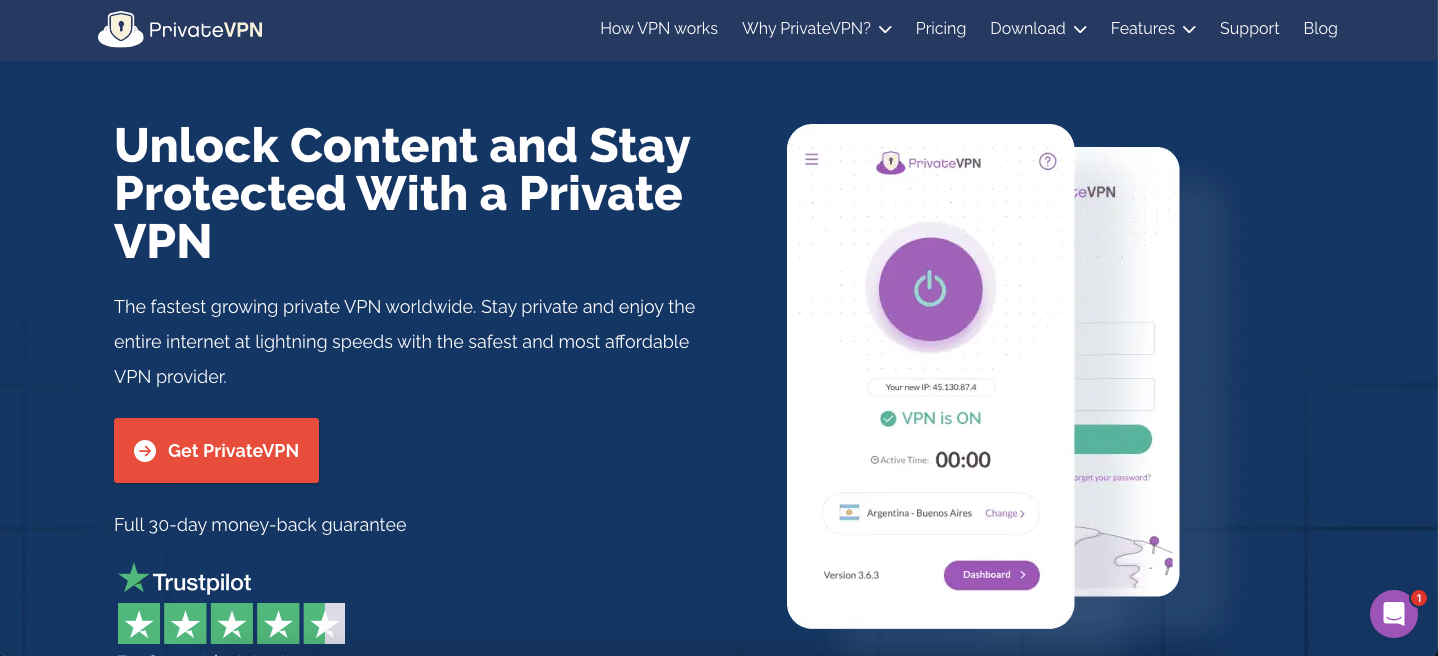Image resolution: width=1438 pixels, height=656 pixels.
Task: Click the purple Dashboard button in the mockup
Action: click(991, 575)
